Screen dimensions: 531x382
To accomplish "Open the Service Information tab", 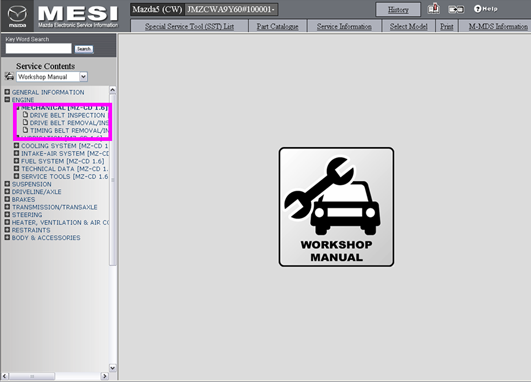I will click(344, 26).
